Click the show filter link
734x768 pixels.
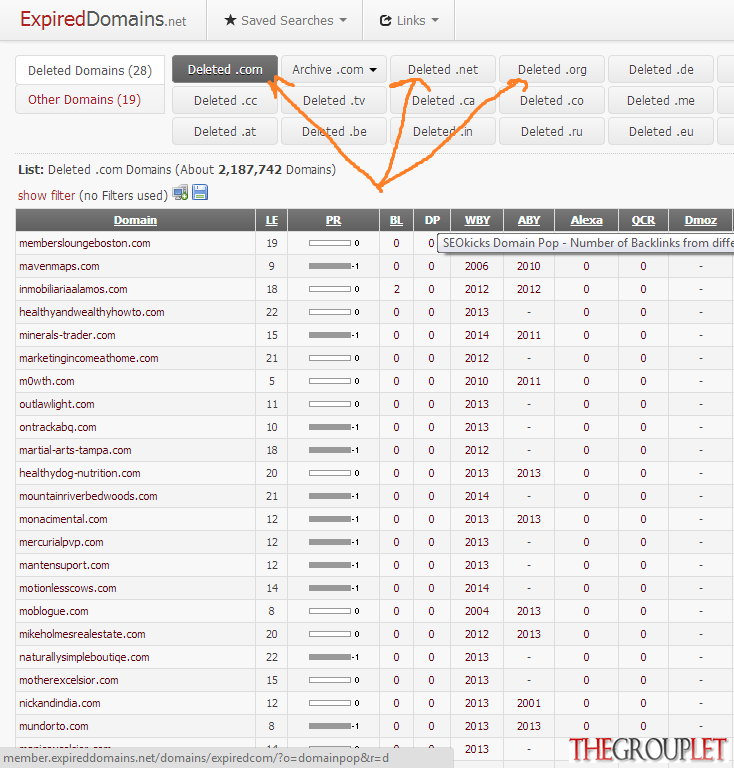pyautogui.click(x=47, y=195)
